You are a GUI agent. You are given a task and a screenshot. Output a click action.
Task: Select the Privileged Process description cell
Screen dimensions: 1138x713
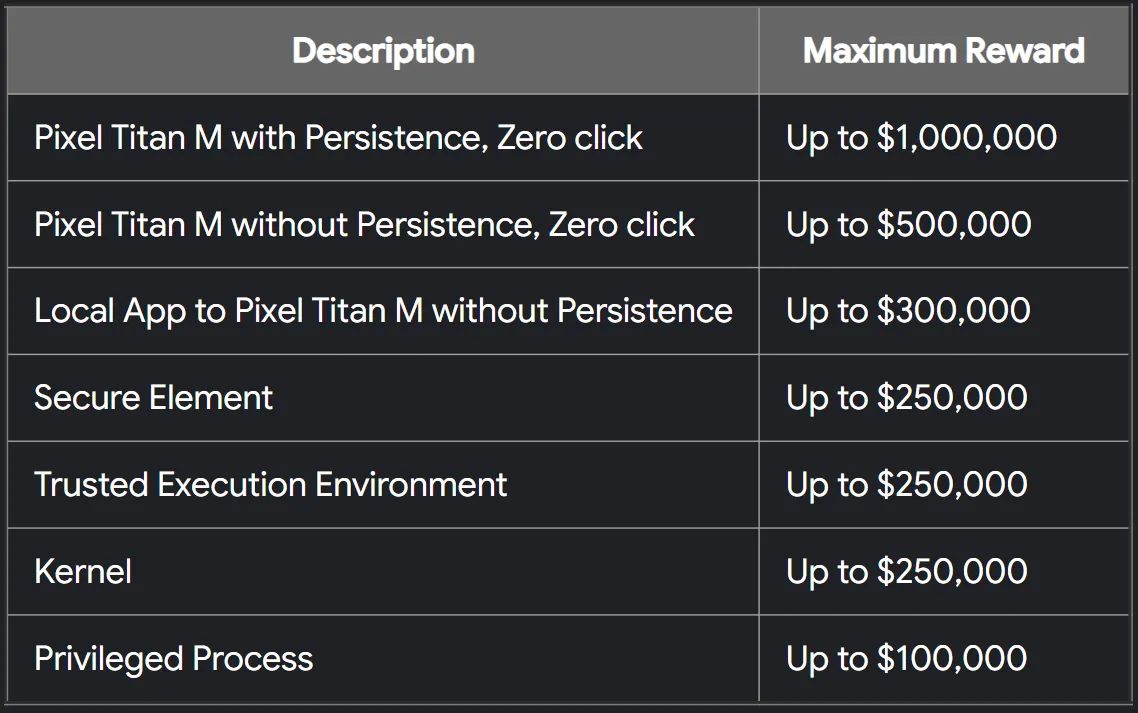pos(173,659)
